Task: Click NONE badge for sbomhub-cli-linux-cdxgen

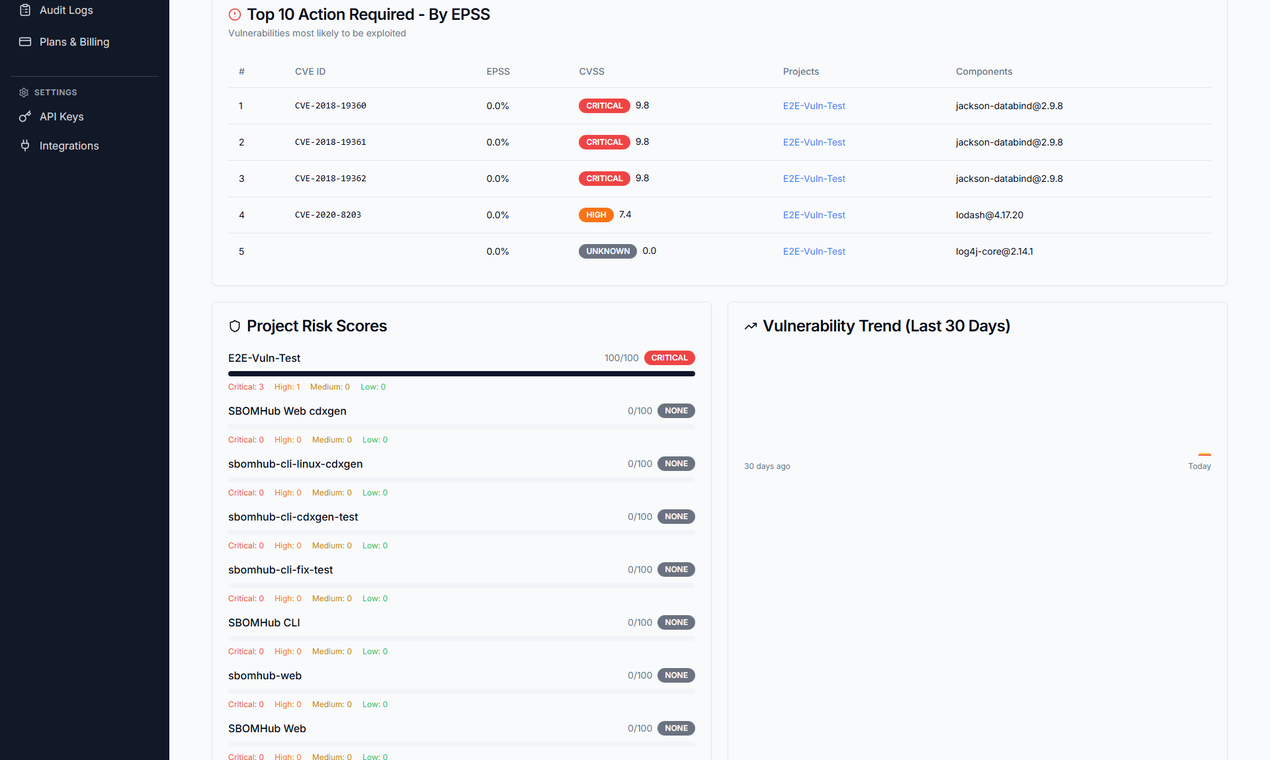Action: (x=676, y=464)
